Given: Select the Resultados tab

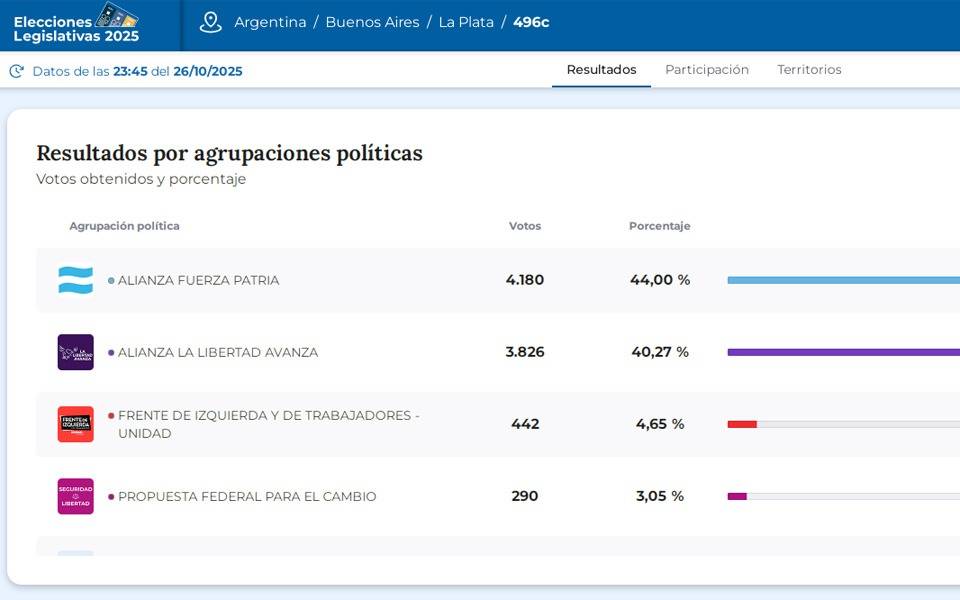Looking at the screenshot, I should (x=601, y=70).
